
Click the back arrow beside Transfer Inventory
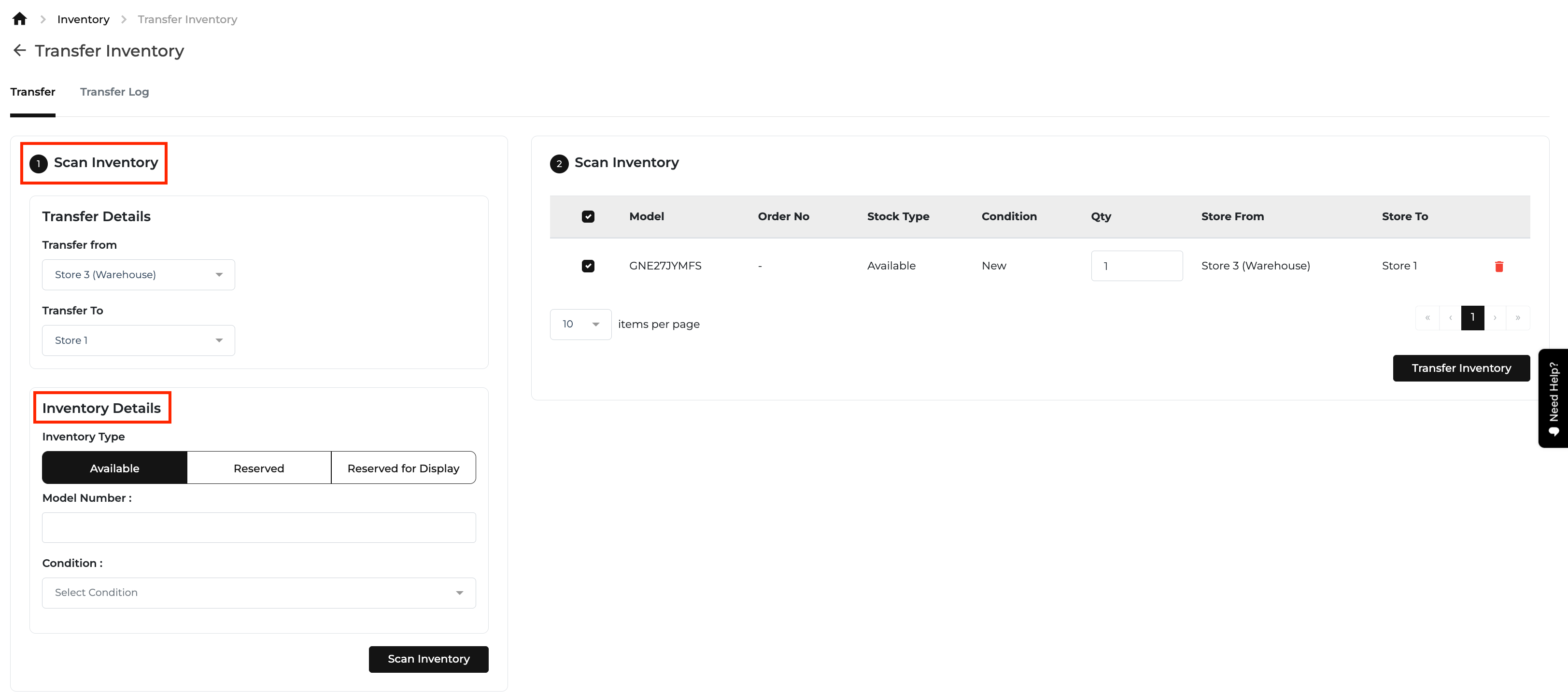pos(19,51)
